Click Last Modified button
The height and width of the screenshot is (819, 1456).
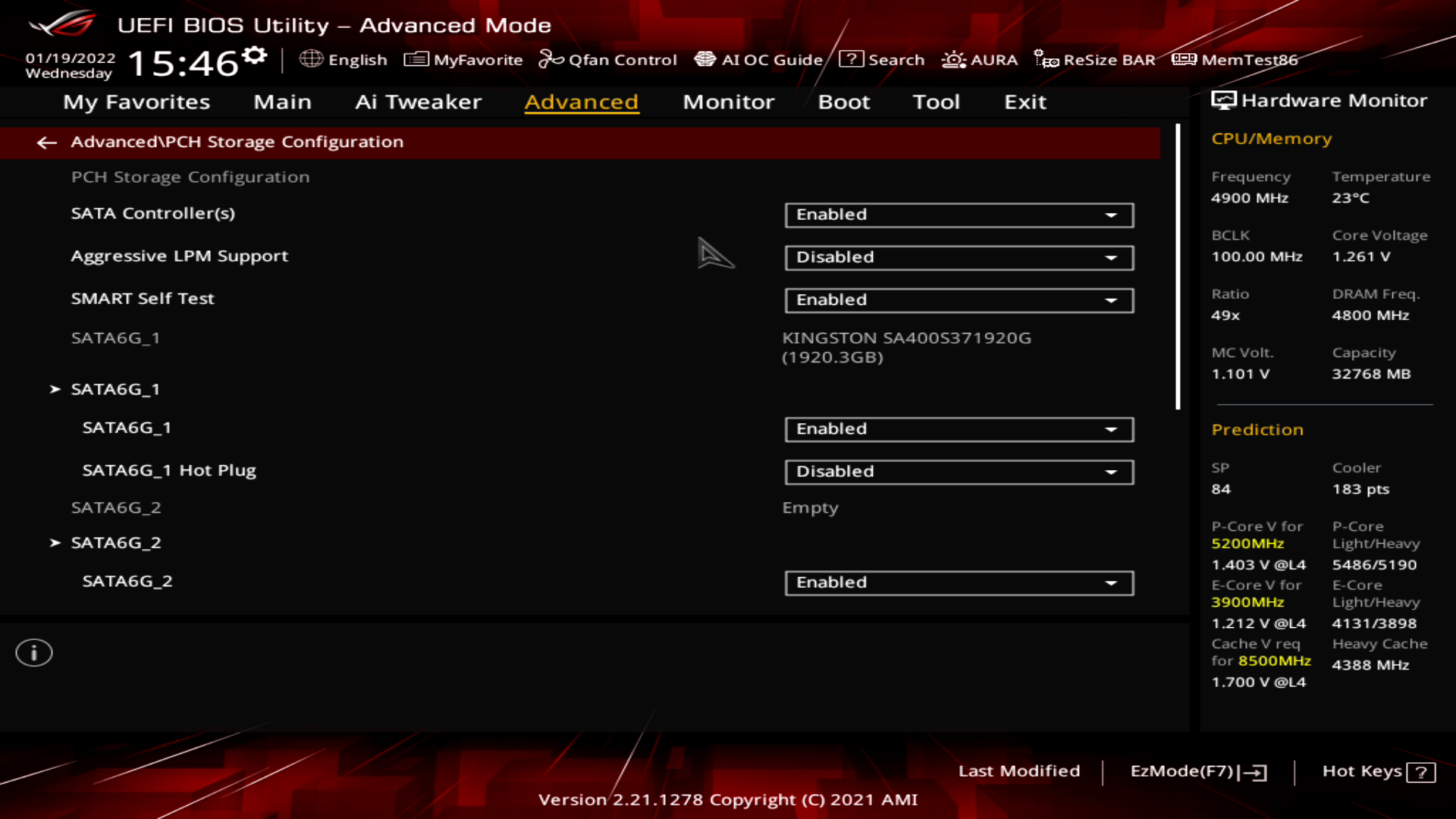[1019, 770]
